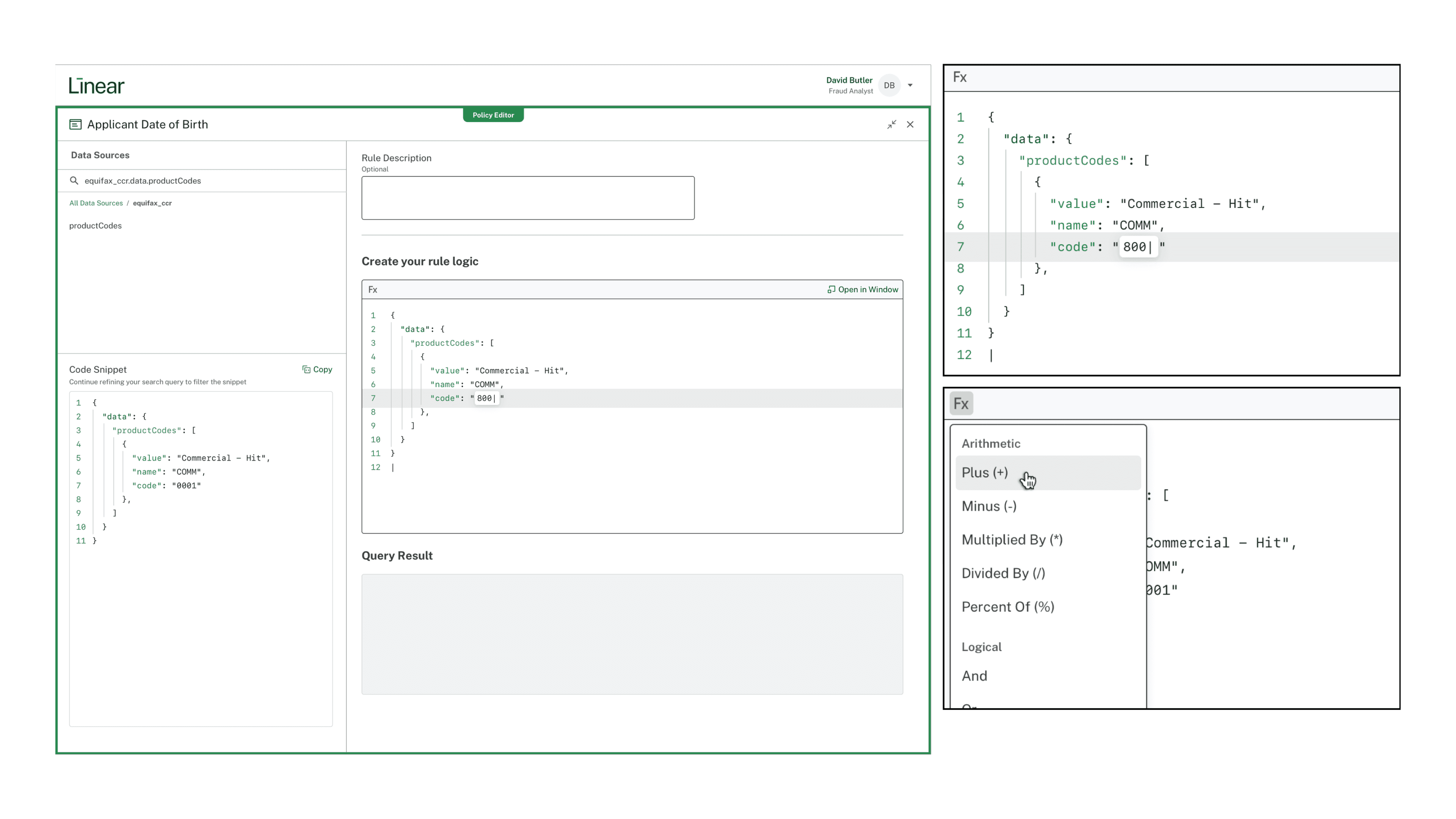Click the DB user avatar

889,85
